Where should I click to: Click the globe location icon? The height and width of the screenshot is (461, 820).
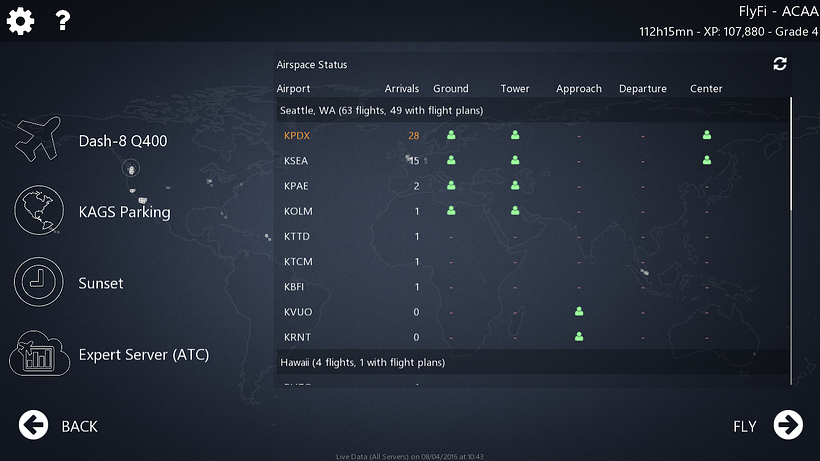pyautogui.click(x=39, y=210)
